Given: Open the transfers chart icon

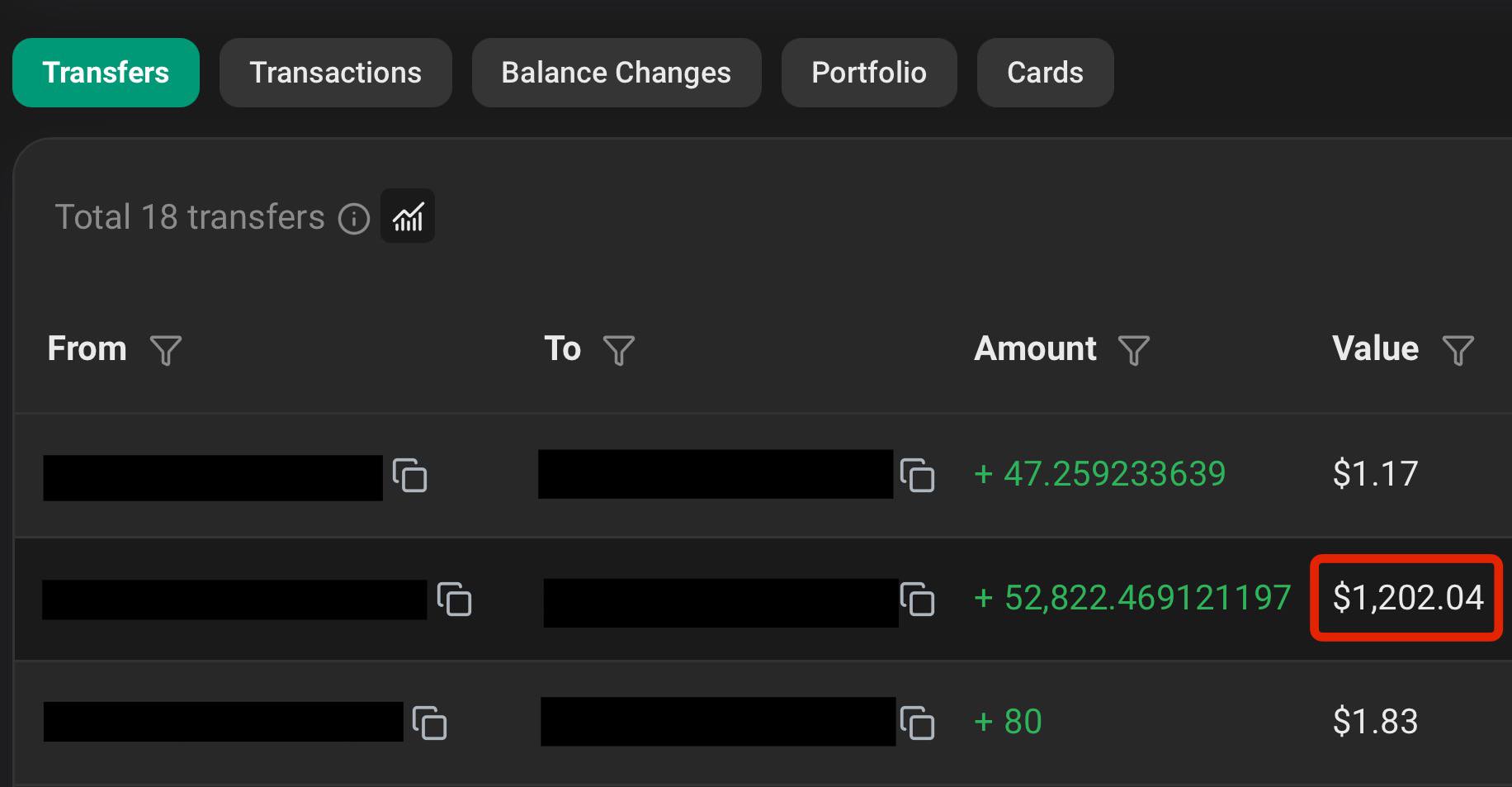Looking at the screenshot, I should click(408, 216).
